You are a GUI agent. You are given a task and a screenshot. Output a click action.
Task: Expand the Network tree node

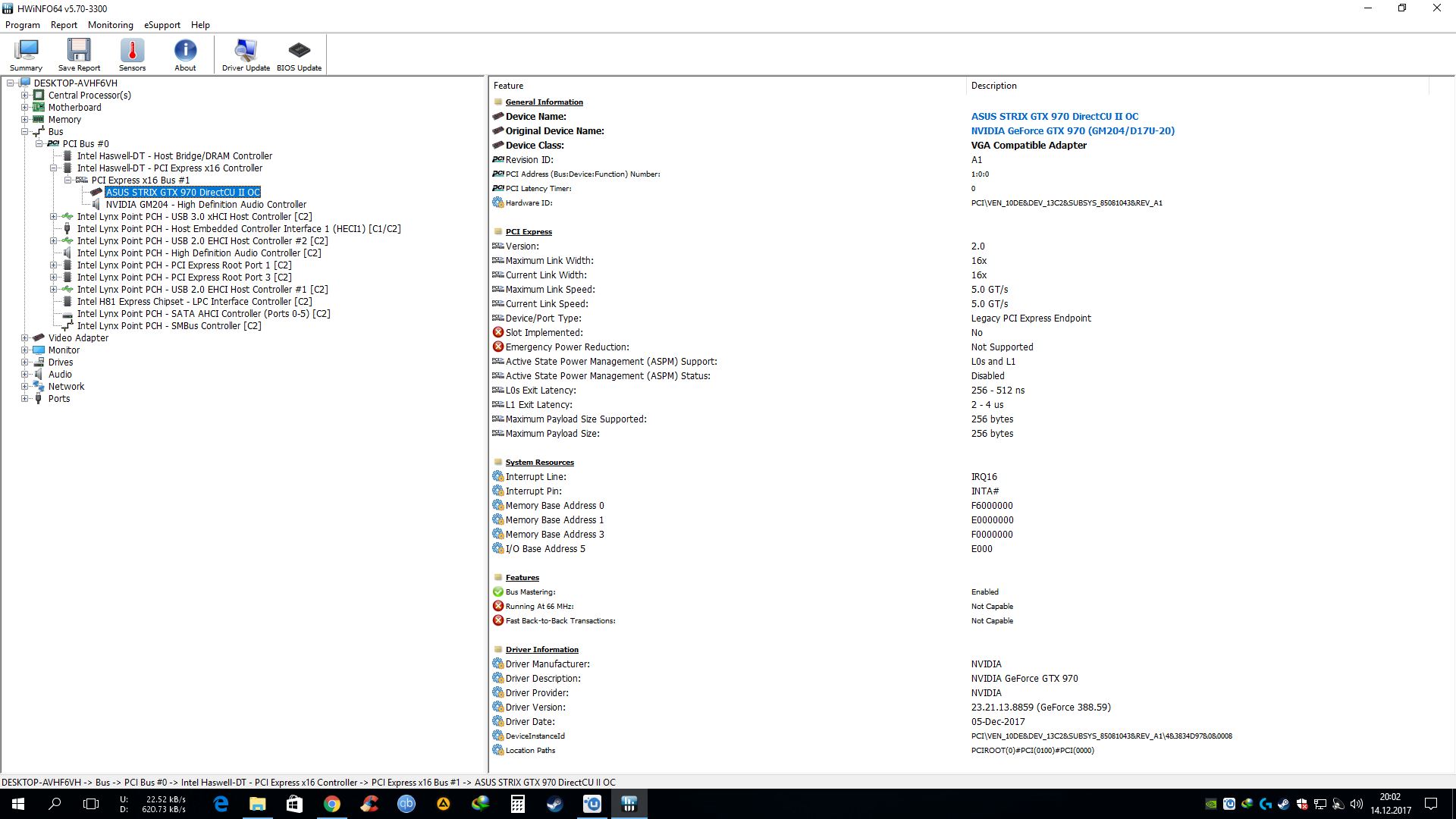coord(25,387)
